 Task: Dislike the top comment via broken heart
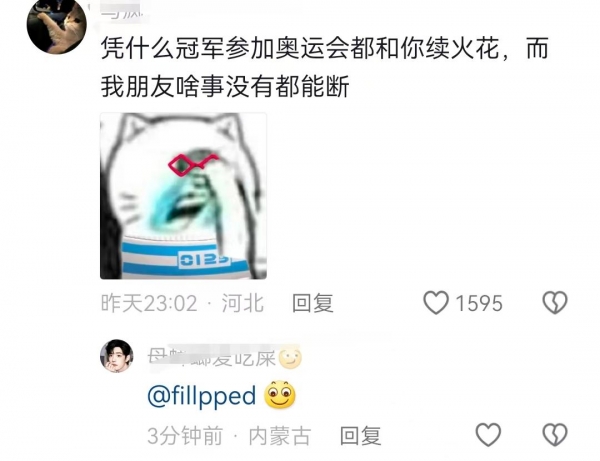click(x=555, y=303)
